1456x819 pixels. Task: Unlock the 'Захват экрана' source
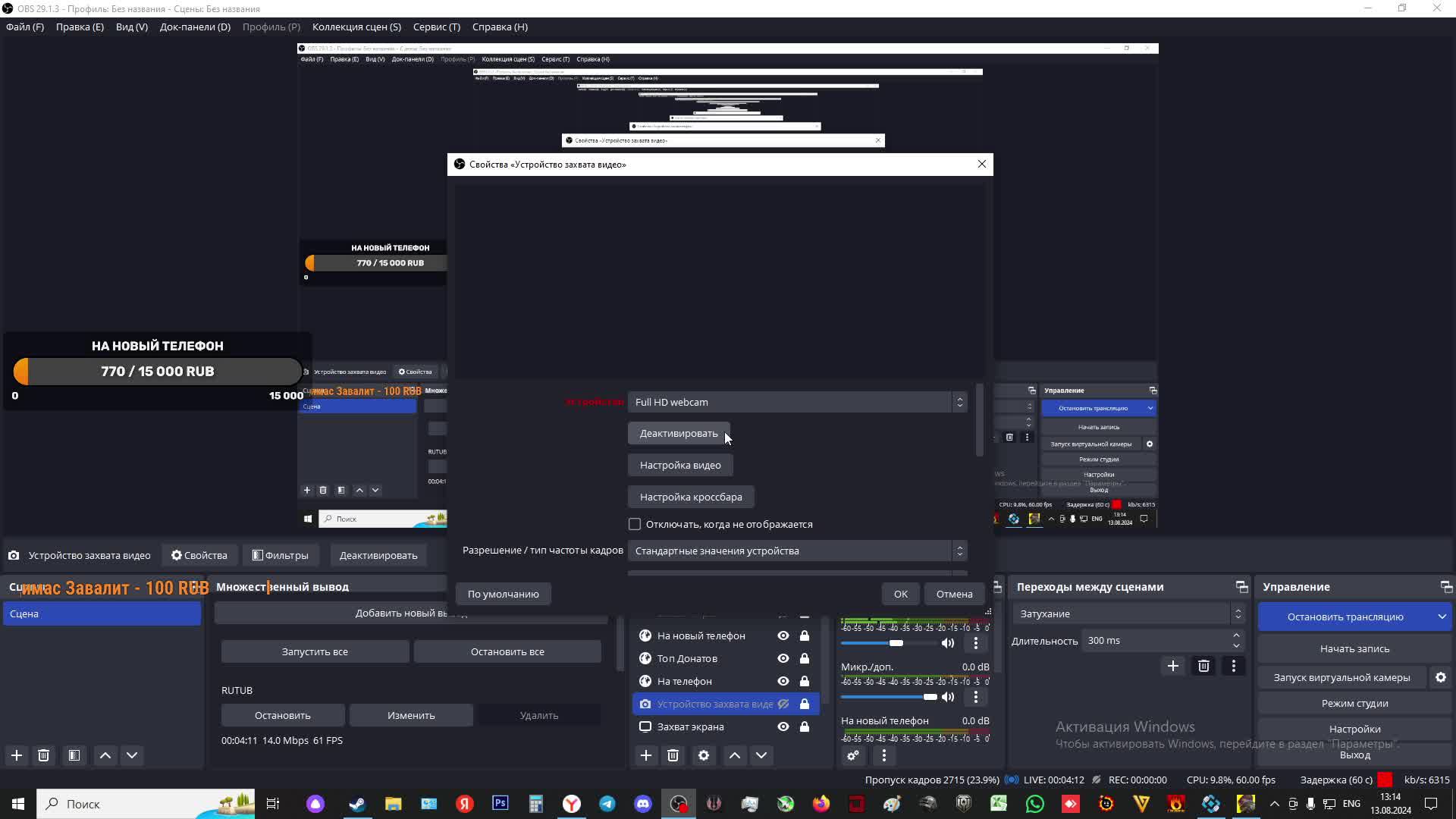805,726
